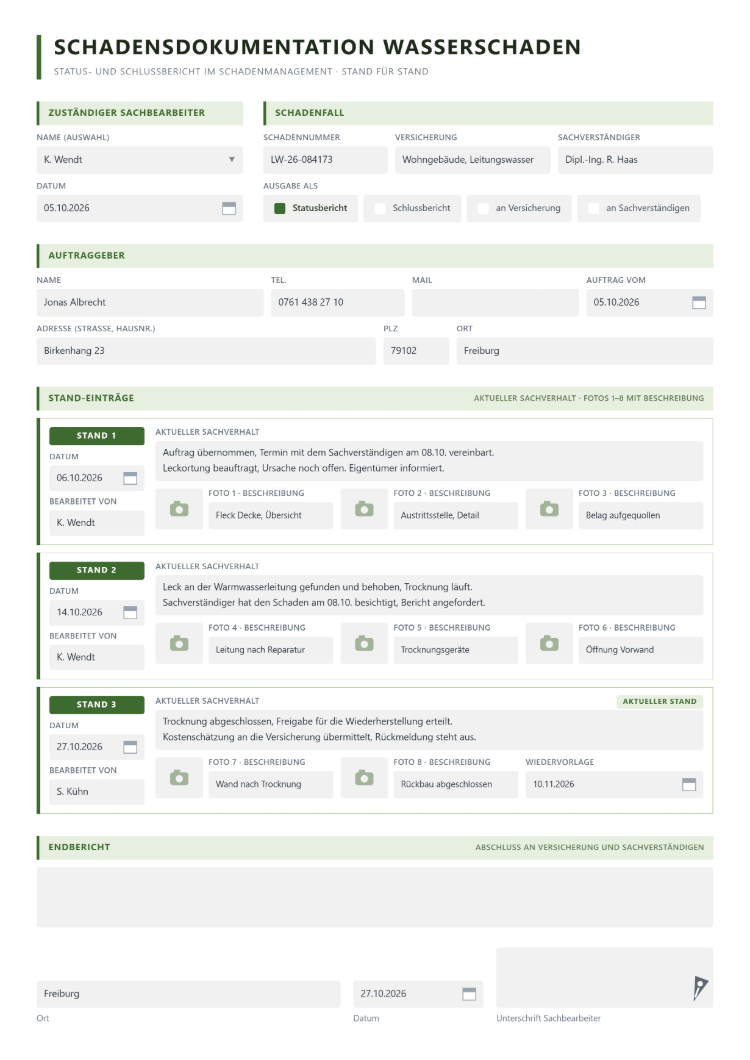Edit Foto 2 description Austrittsstelle, Detail
Screen dimensions: 750x1060
(456, 515)
